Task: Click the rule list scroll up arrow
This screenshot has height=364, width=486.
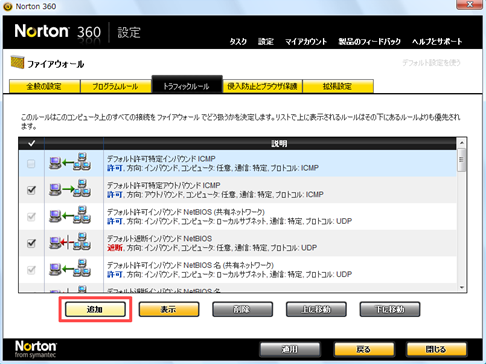Action: (x=462, y=143)
